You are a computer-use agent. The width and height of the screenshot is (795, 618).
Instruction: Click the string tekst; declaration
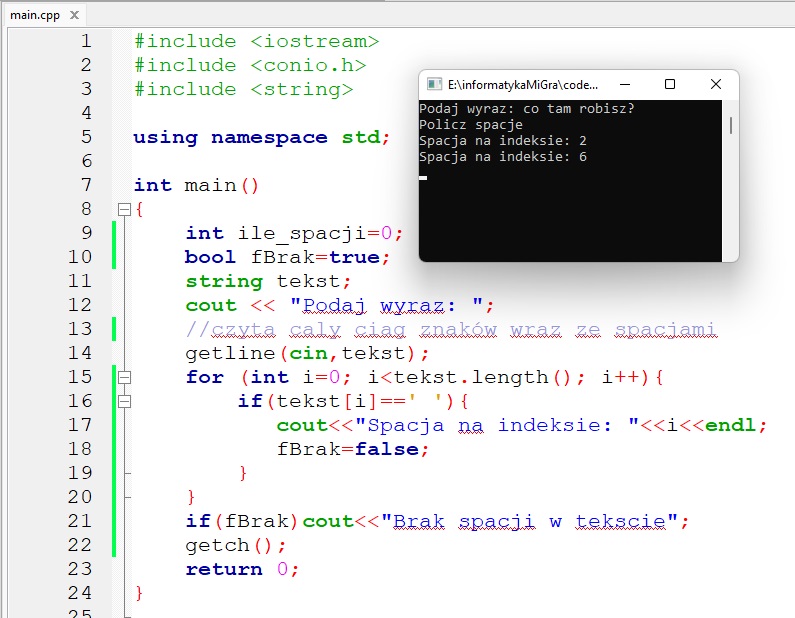[268, 281]
